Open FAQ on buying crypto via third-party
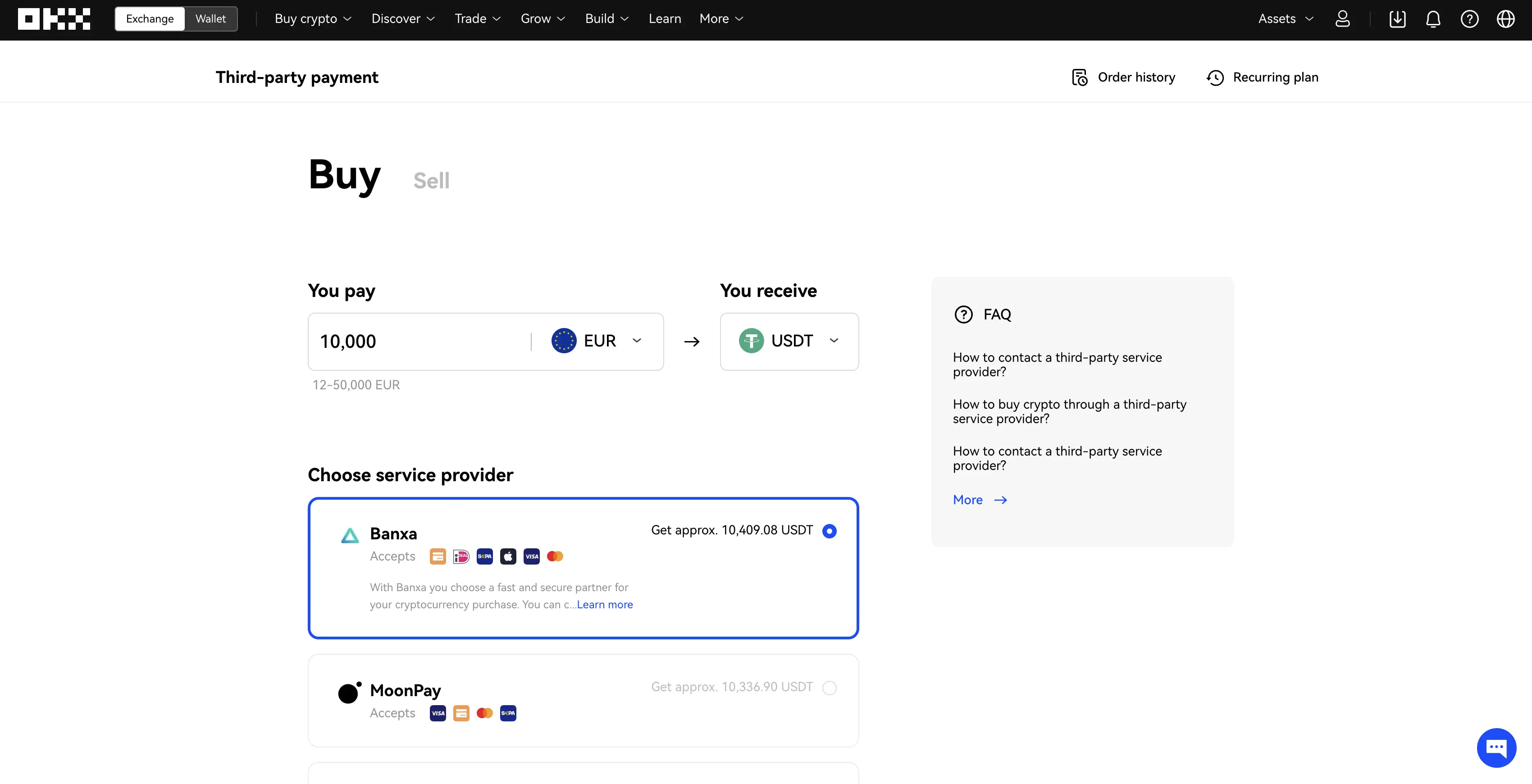 1069,412
